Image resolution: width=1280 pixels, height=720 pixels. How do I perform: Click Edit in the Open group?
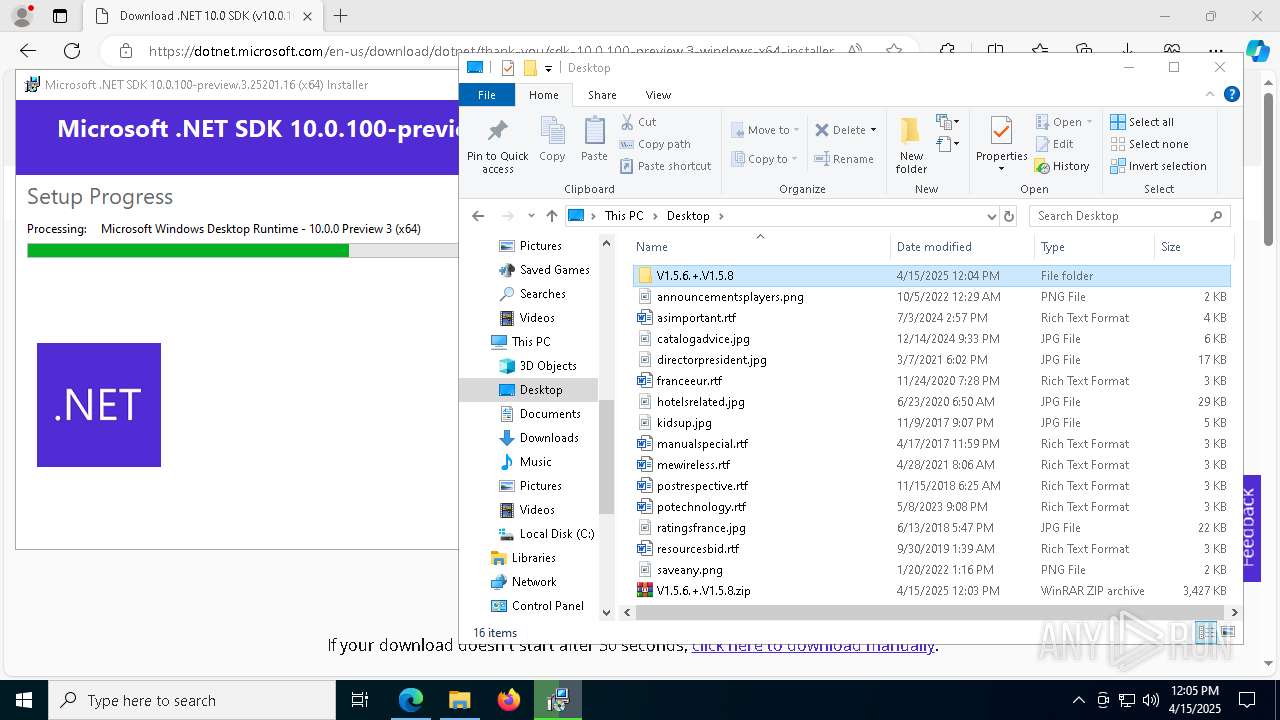pyautogui.click(x=1054, y=144)
